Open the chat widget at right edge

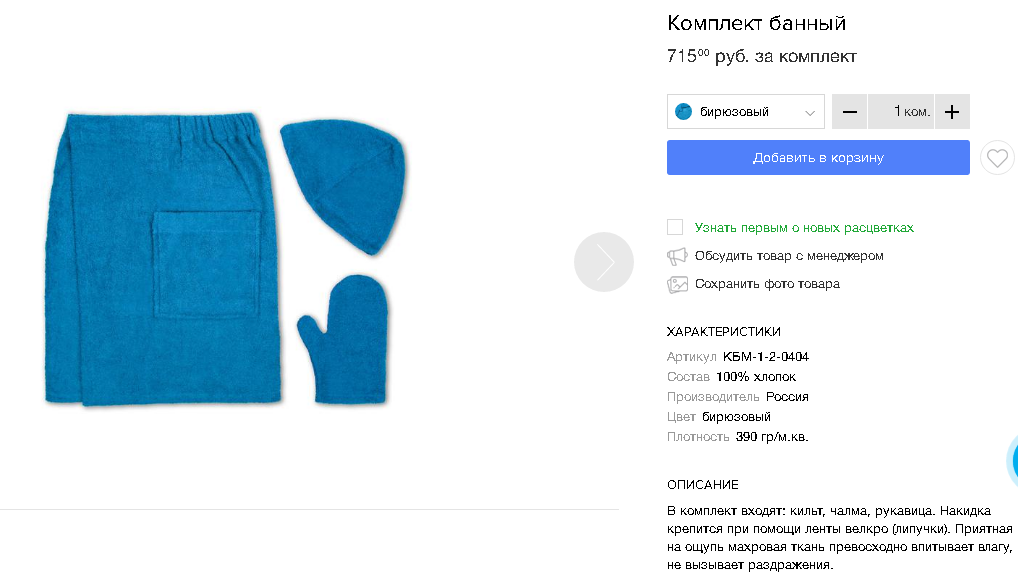point(1012,461)
